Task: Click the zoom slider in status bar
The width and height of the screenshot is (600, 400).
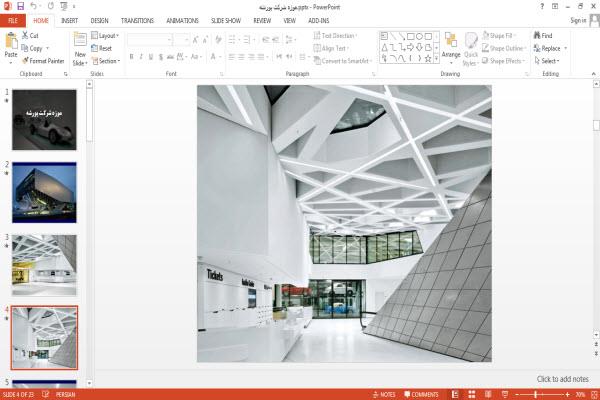Action: click(x=541, y=394)
